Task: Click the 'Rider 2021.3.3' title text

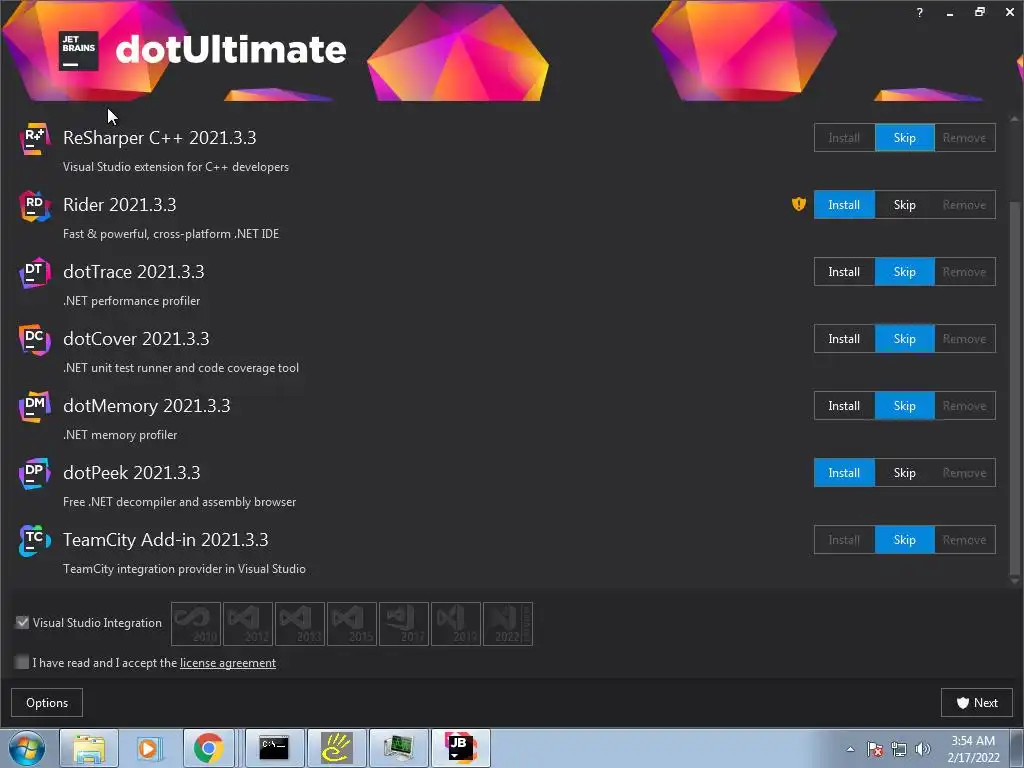Action: tap(120, 205)
